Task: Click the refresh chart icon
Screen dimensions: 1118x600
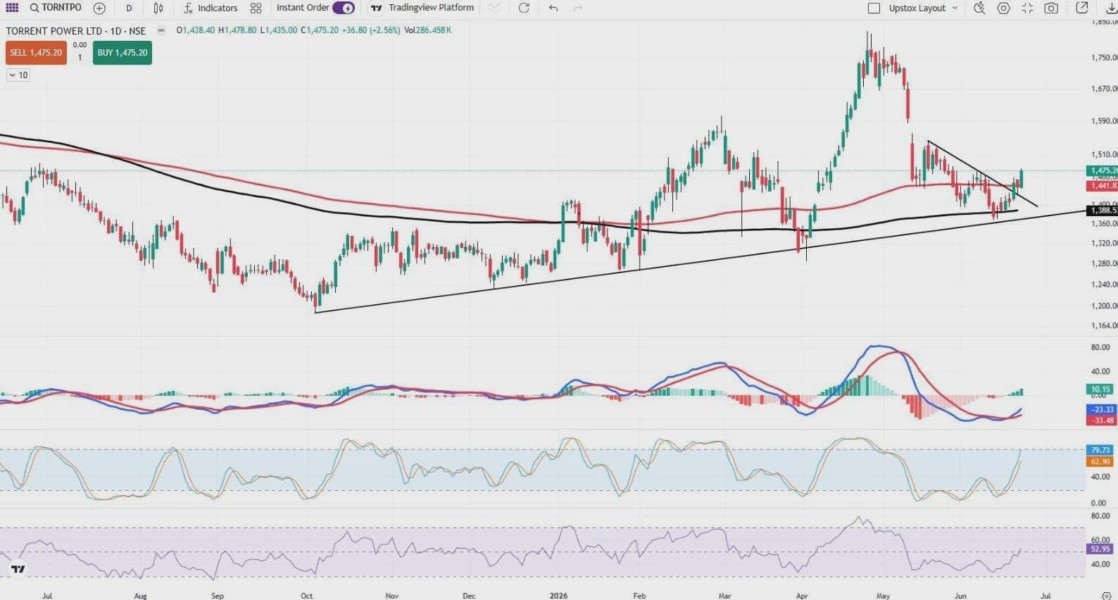Action: click(x=524, y=8)
